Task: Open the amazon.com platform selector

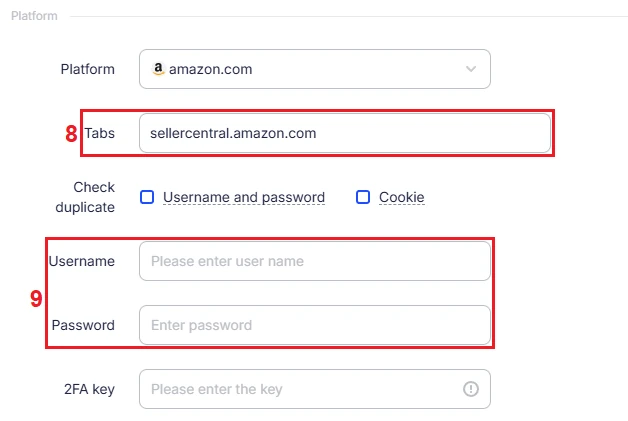Action: coord(314,69)
